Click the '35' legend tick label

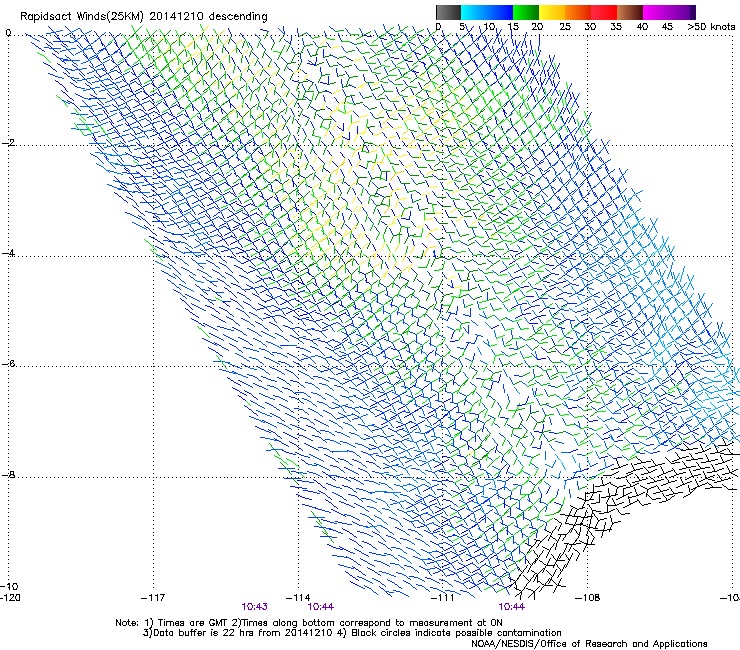616,27
